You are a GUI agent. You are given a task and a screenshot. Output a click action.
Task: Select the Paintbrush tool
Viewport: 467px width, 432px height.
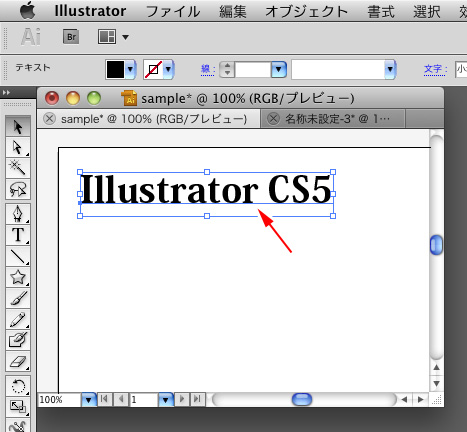click(18, 298)
